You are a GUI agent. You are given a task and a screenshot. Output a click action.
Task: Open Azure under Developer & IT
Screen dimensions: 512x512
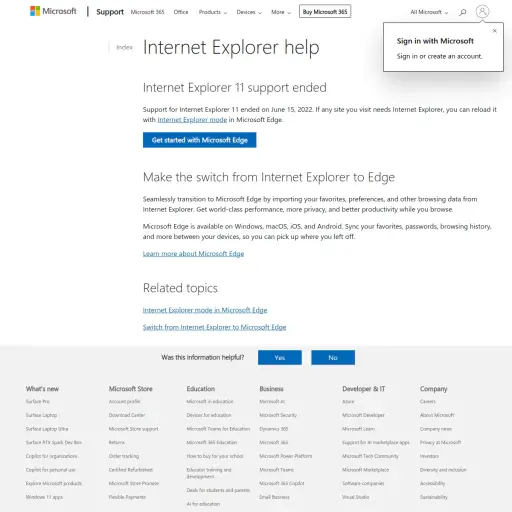coord(348,401)
